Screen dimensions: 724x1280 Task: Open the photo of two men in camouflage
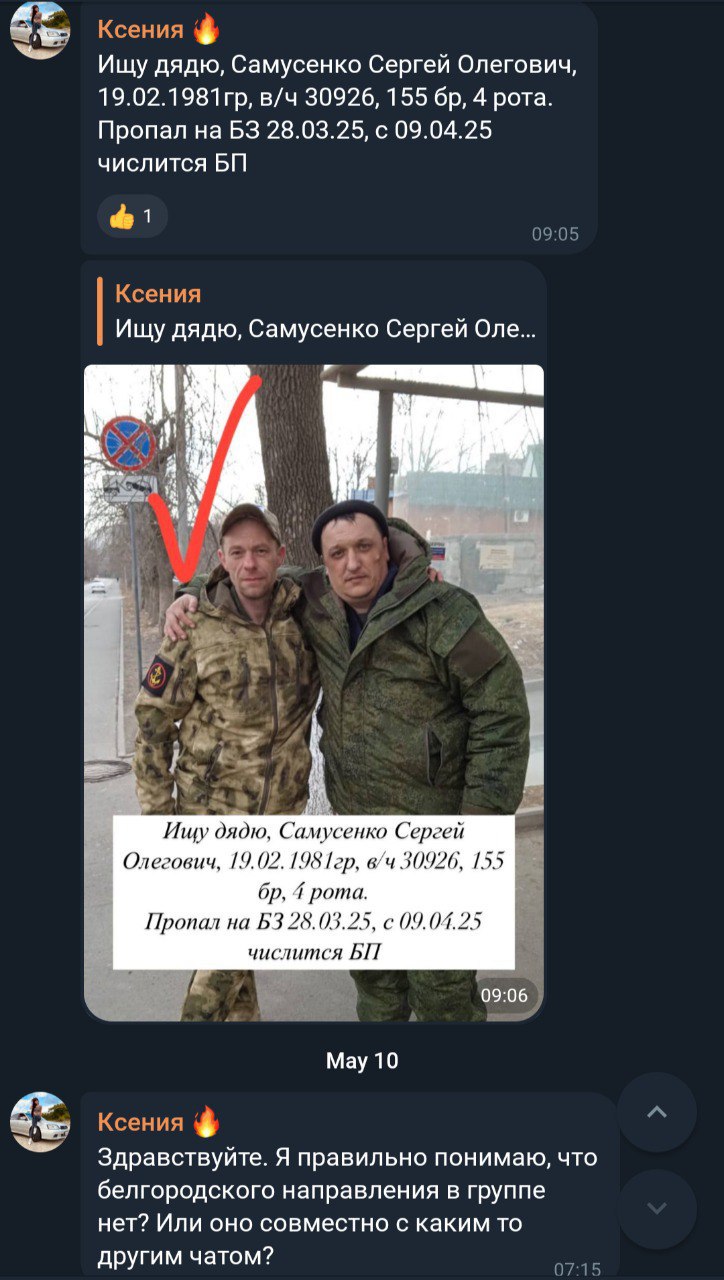(x=314, y=692)
